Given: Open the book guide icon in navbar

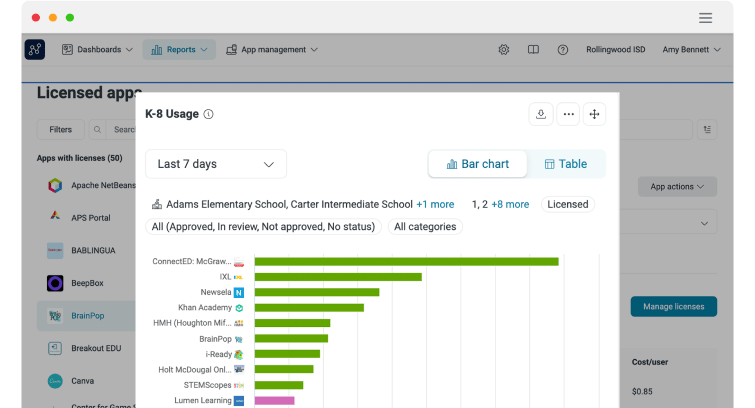Looking at the screenshot, I should 533,50.
